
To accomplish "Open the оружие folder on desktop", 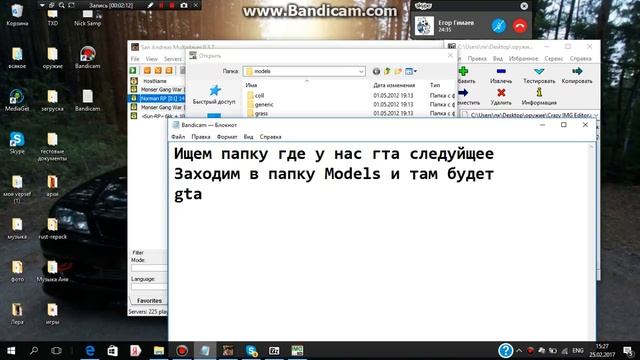I will tap(52, 57).
